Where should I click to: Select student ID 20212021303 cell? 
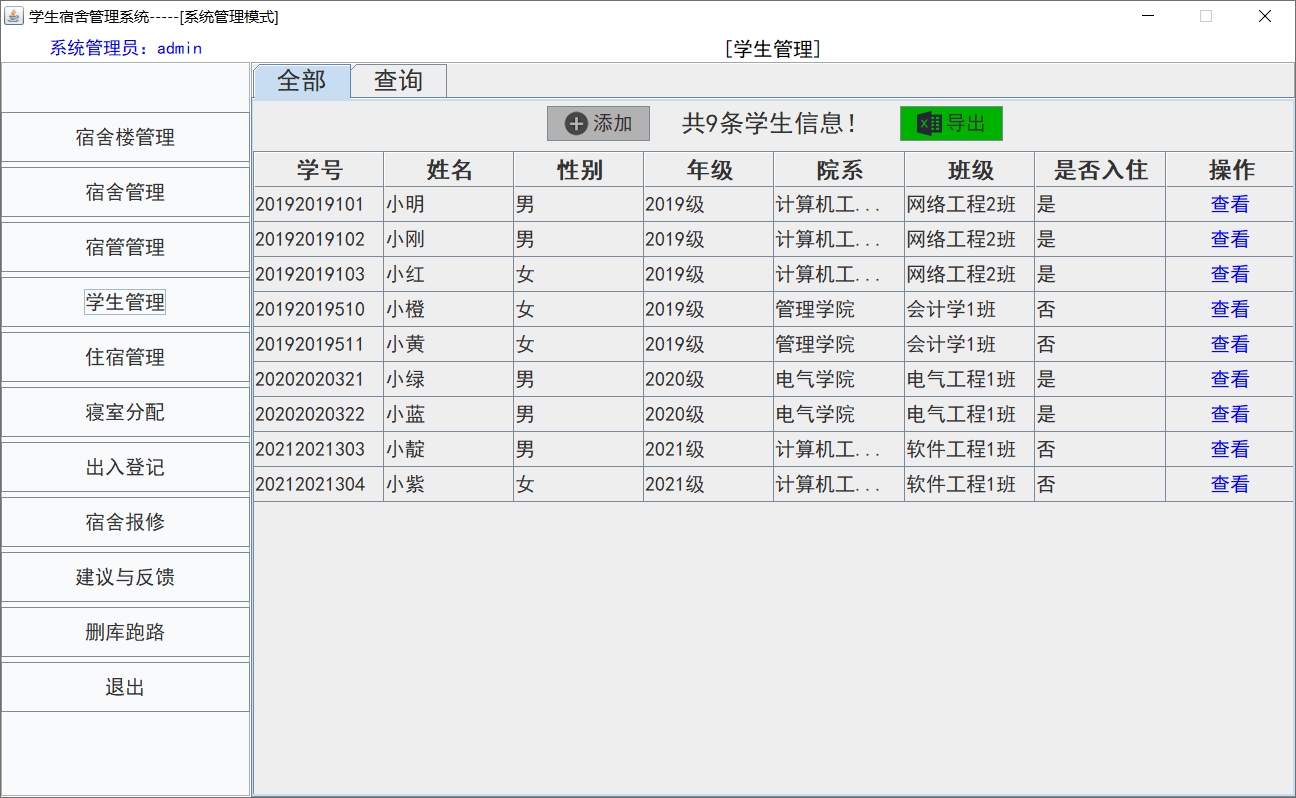pos(319,449)
